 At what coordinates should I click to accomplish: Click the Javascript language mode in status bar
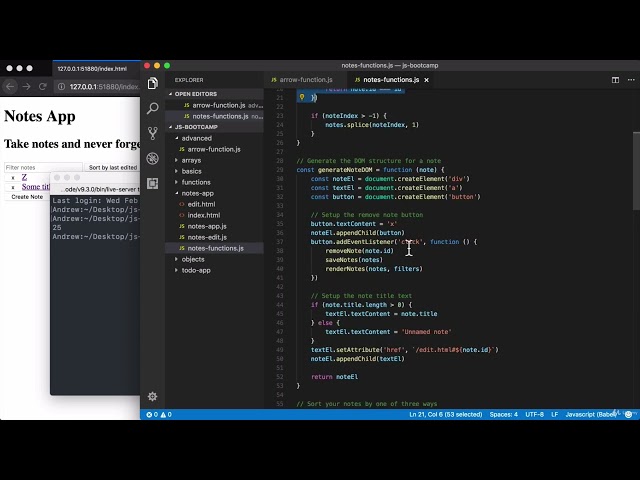591,415
